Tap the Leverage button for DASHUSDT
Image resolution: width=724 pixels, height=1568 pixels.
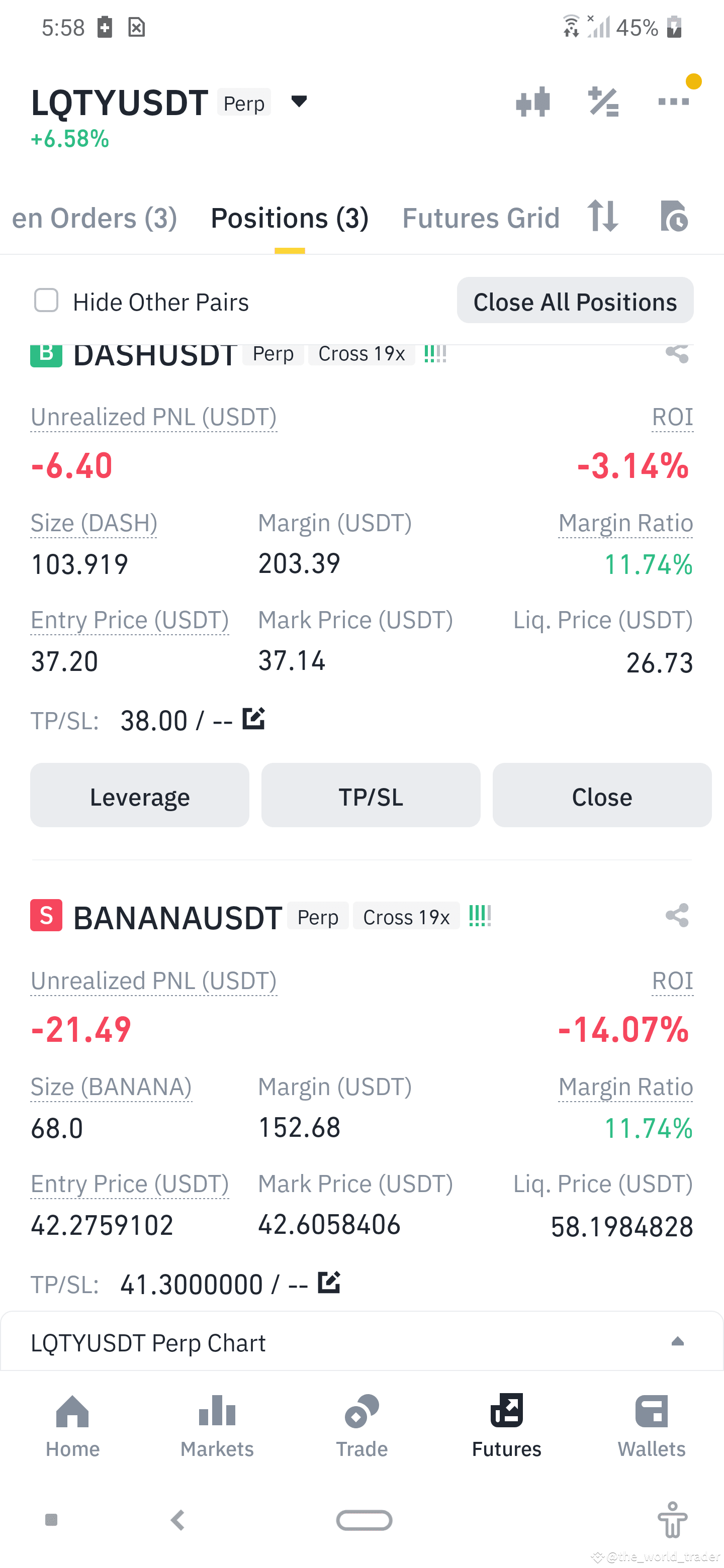point(139,796)
